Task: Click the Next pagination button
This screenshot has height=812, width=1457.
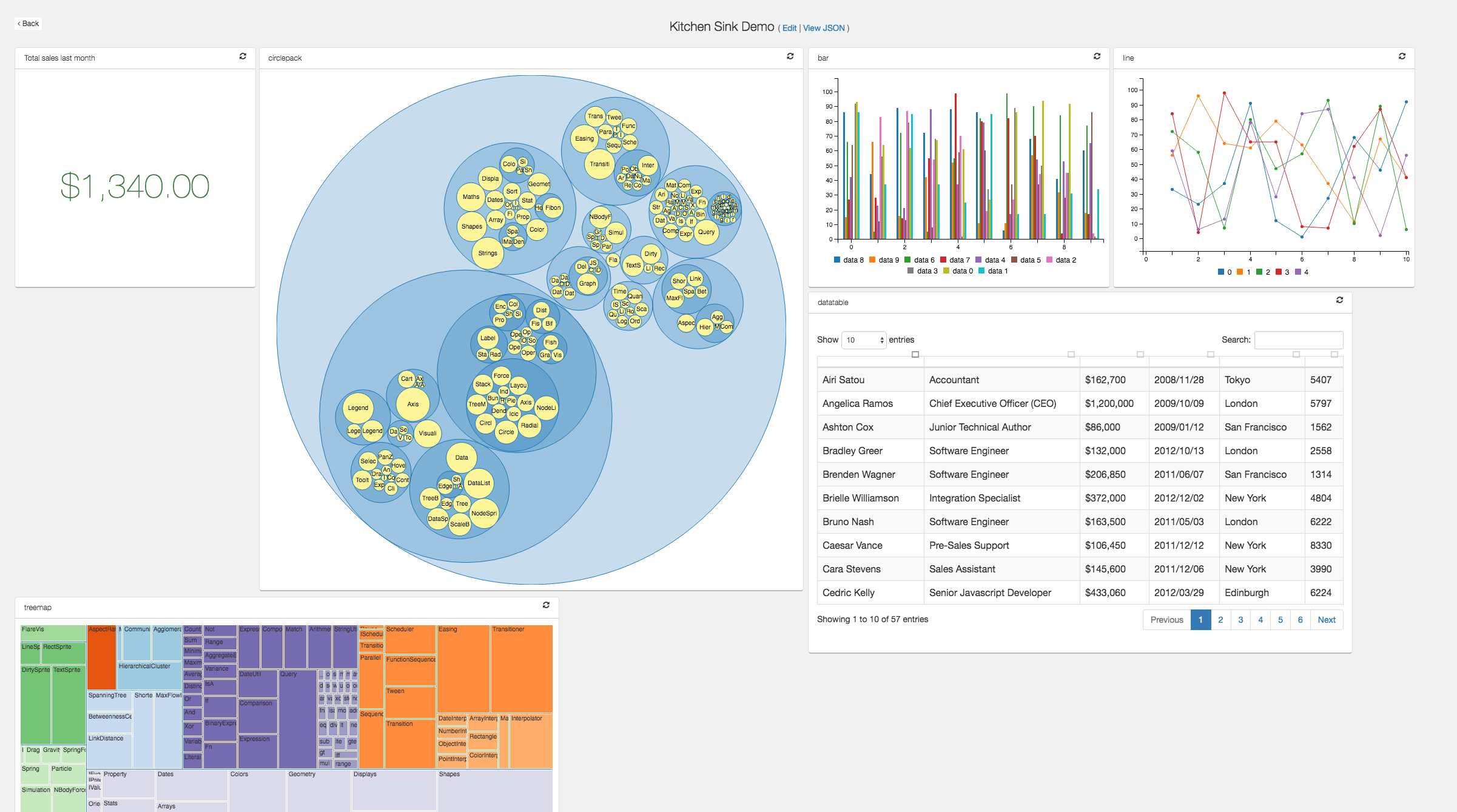Action: pyautogui.click(x=1327, y=619)
